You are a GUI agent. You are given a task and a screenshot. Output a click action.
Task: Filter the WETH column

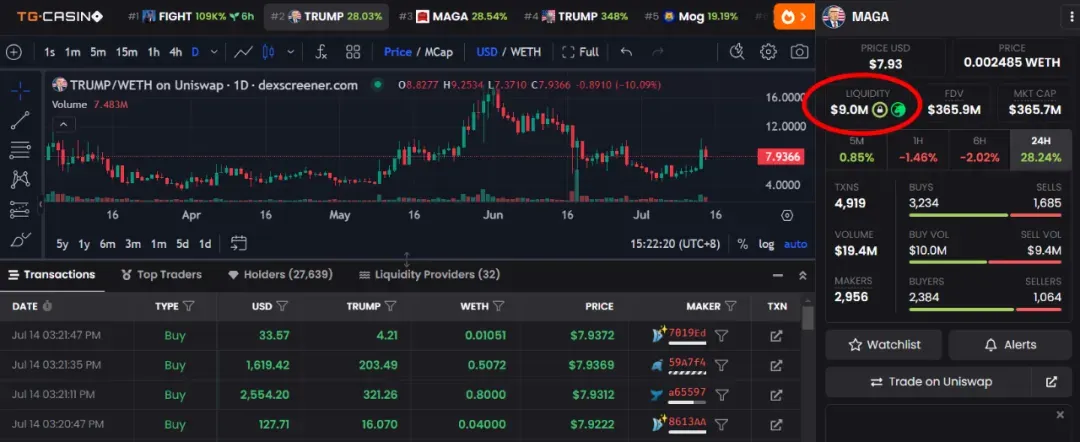point(499,306)
